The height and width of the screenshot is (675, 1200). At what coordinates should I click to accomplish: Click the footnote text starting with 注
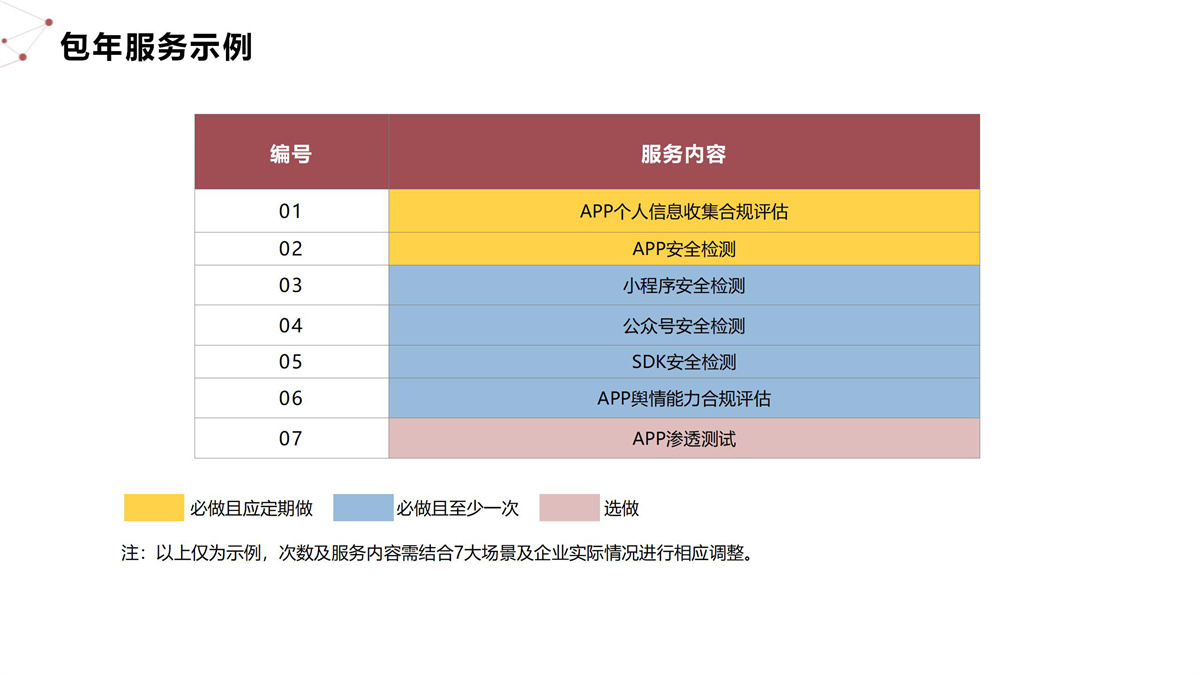(436, 554)
